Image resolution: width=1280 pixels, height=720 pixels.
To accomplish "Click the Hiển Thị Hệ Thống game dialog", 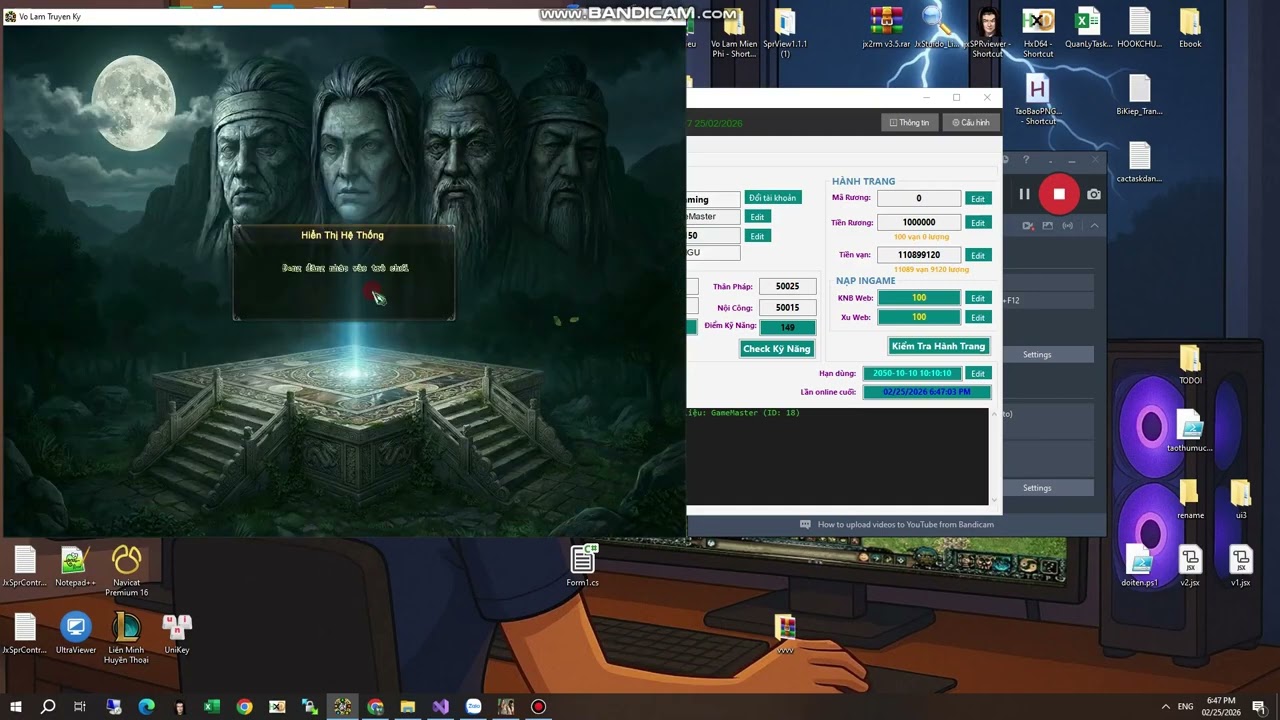I will (344, 272).
